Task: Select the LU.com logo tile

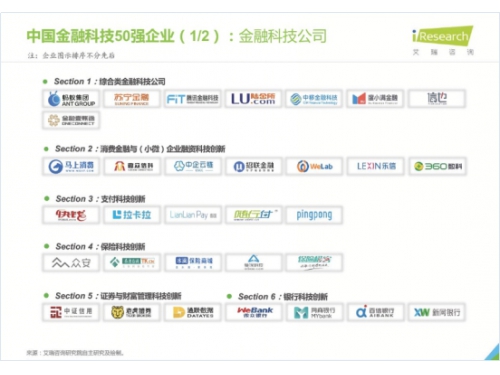Action: [x=253, y=99]
